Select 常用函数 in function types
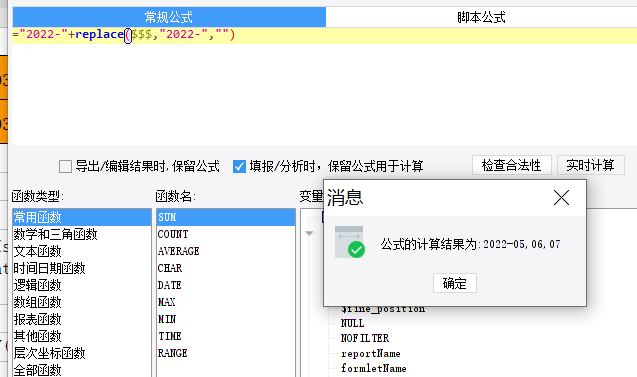 pyautogui.click(x=82, y=217)
